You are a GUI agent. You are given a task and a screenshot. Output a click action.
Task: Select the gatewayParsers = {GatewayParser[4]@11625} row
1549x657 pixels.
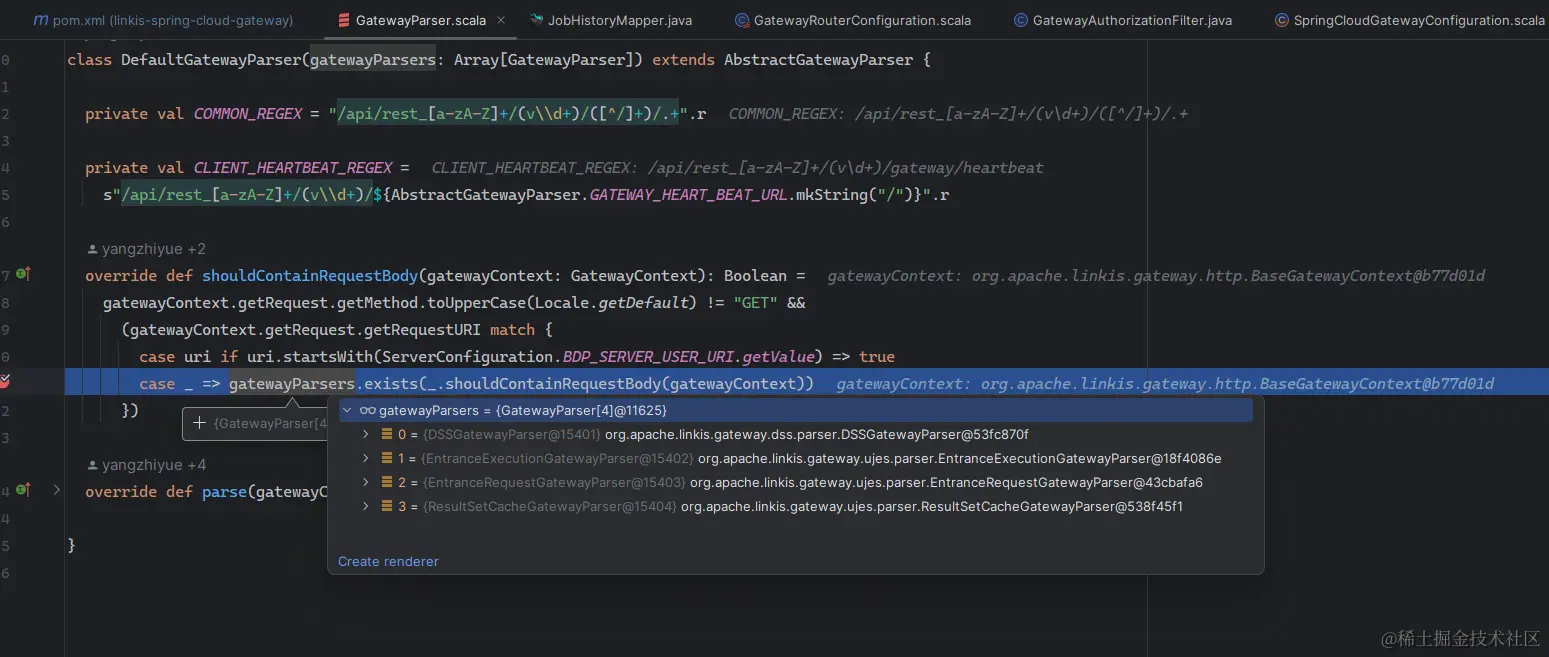795,410
